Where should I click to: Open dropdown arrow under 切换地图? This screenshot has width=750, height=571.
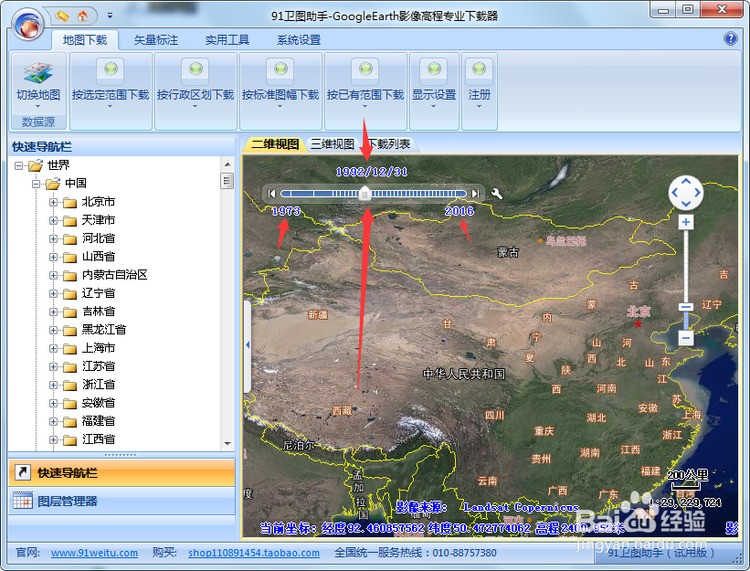coord(38,106)
